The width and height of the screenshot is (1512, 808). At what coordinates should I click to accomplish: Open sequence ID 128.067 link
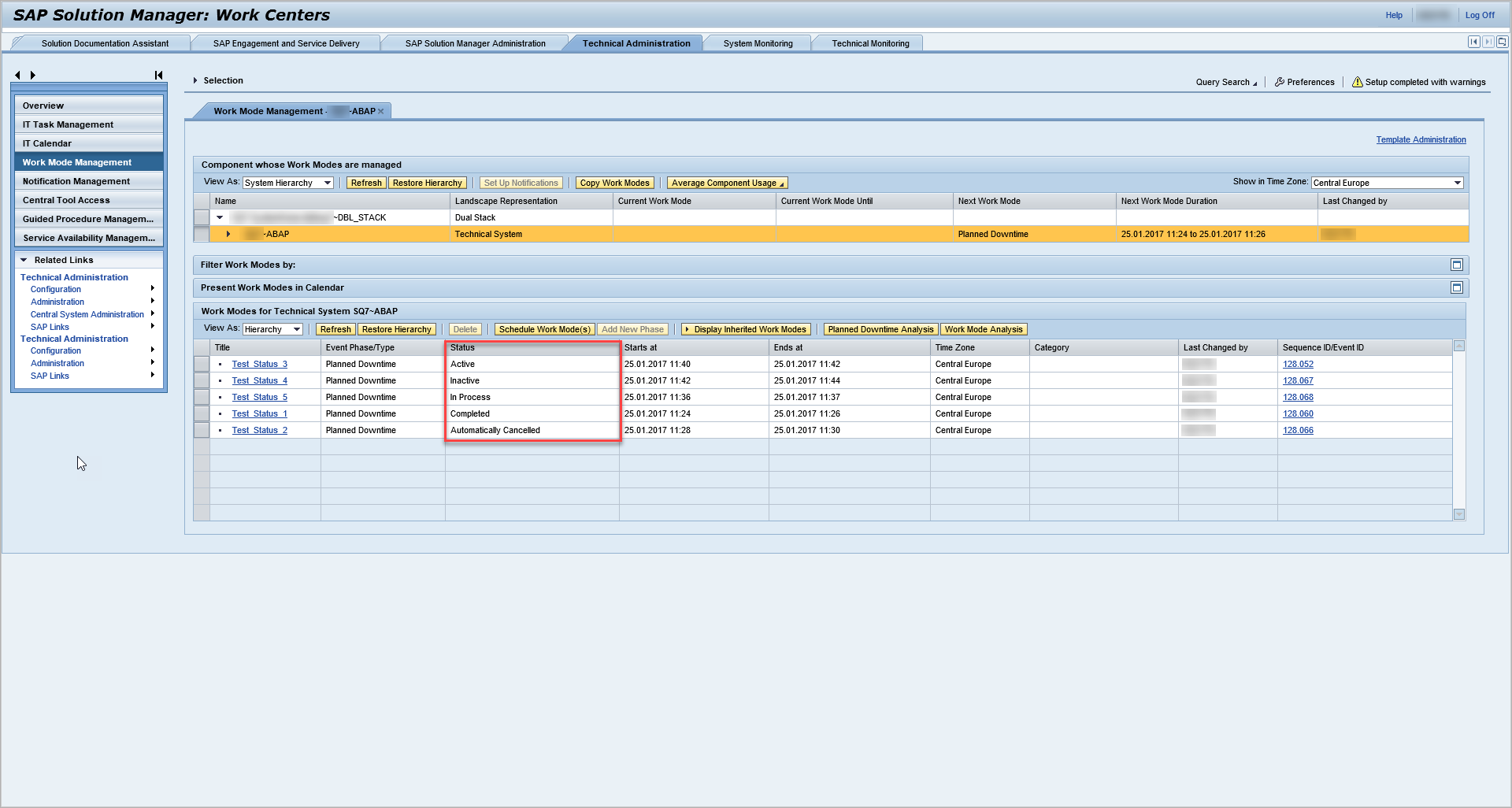pyautogui.click(x=1298, y=380)
